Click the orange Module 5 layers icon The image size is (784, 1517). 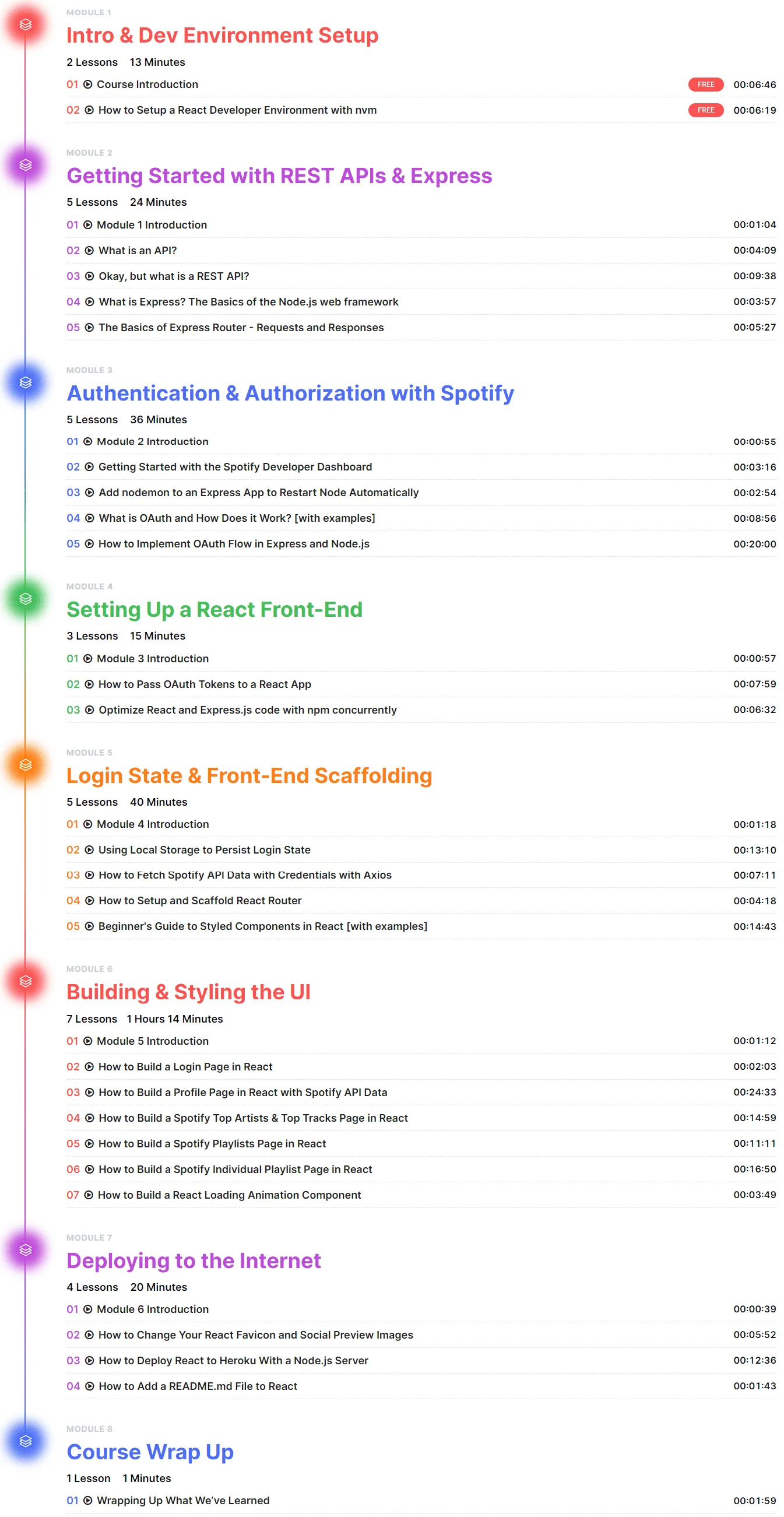pos(25,765)
